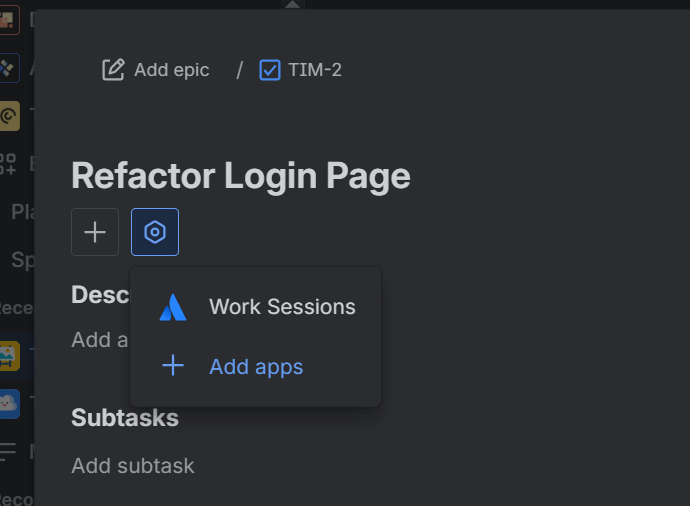Click the Add subtask field
The width and height of the screenshot is (690, 506).
(x=133, y=466)
